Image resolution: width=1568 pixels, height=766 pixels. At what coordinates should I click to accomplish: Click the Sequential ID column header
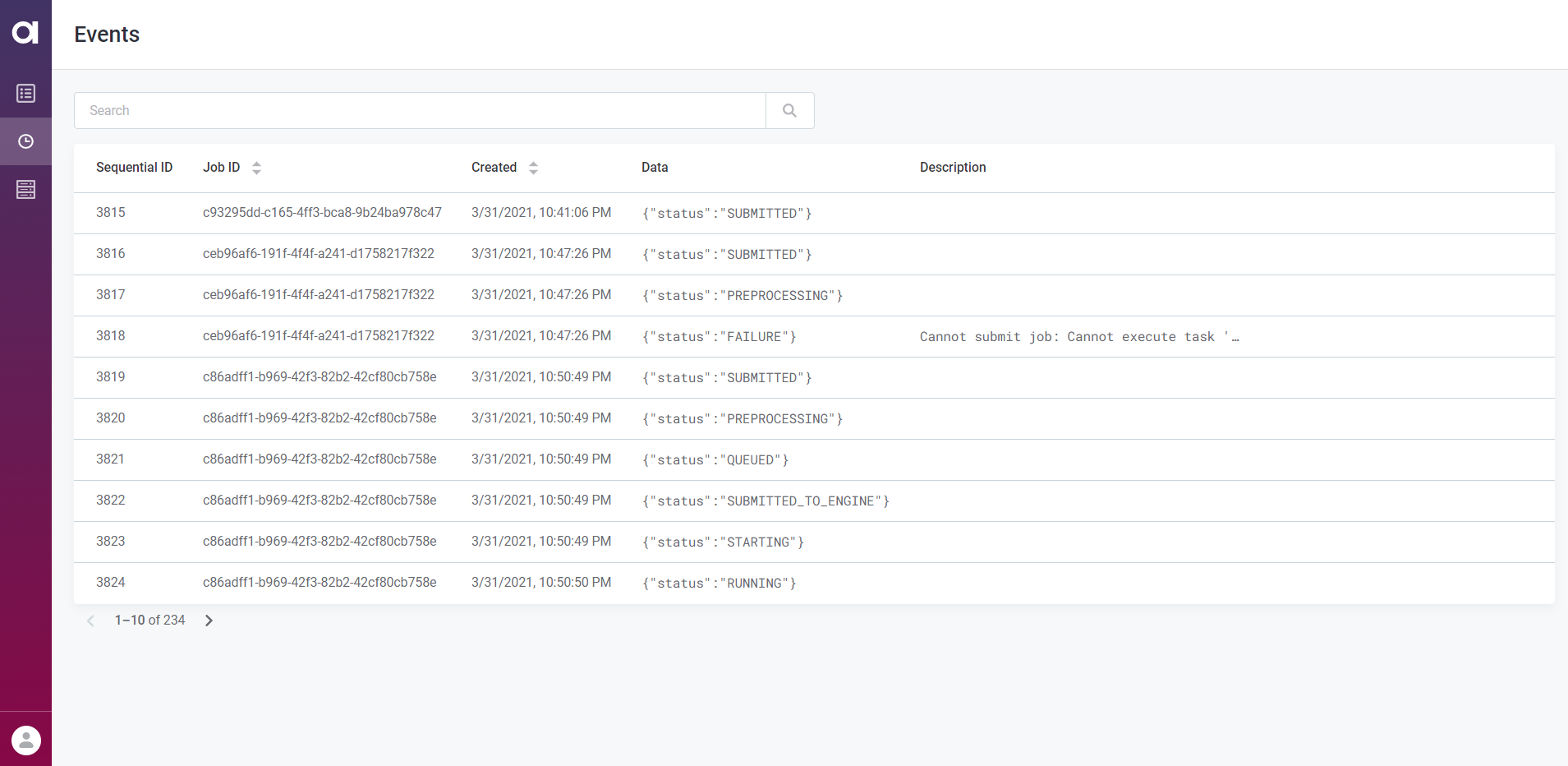pos(134,168)
